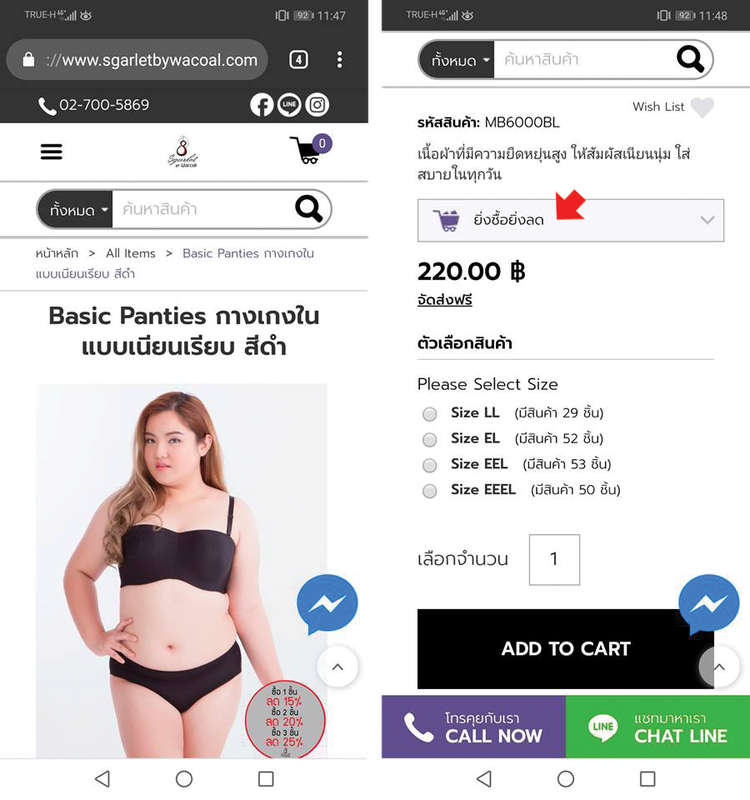
Task: Go to All Items breadcrumb
Action: [x=131, y=253]
